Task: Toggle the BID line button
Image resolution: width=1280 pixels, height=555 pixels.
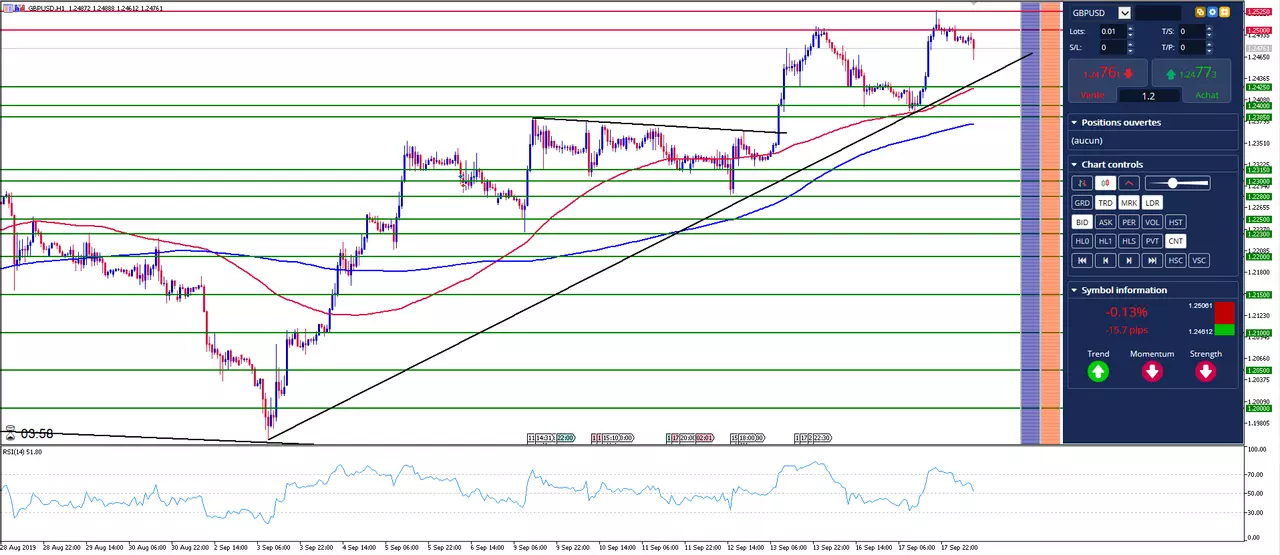Action: point(1082,222)
